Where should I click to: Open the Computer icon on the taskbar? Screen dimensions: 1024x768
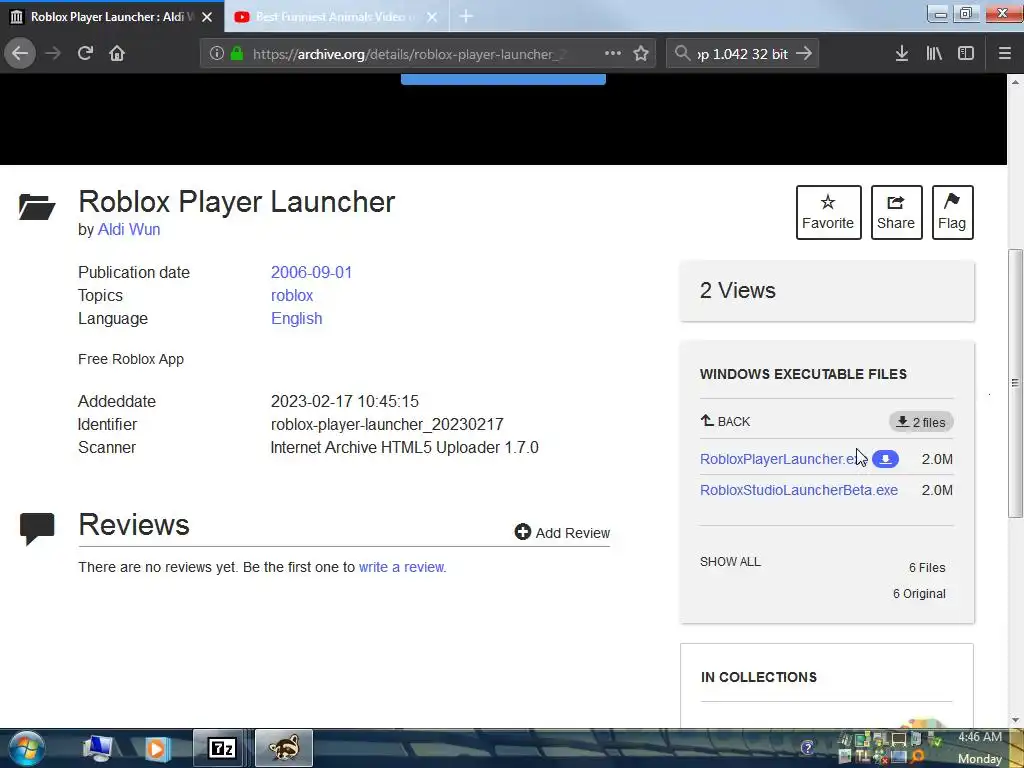coord(98,748)
